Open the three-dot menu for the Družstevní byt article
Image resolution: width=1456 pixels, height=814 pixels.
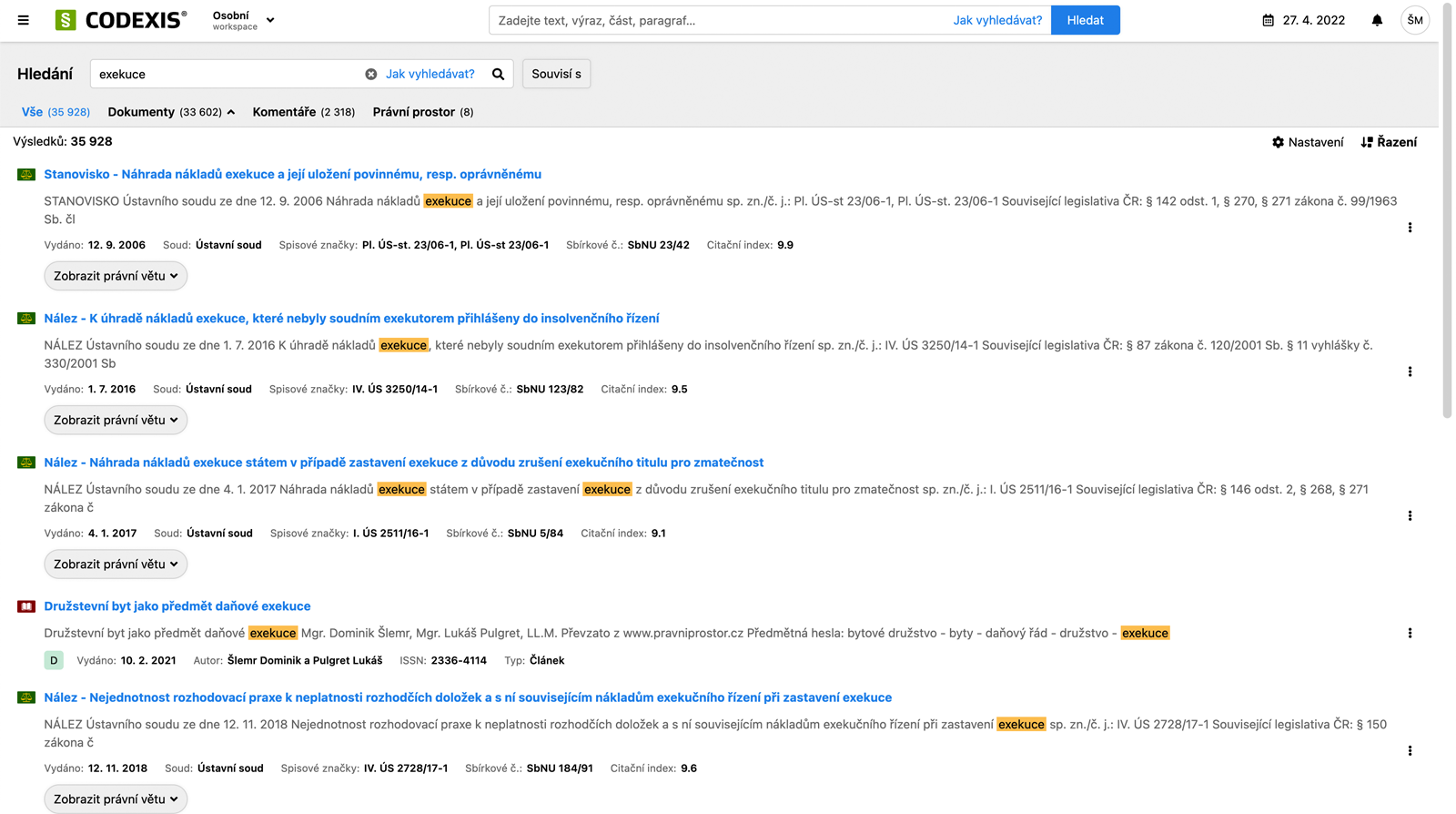(x=1410, y=633)
